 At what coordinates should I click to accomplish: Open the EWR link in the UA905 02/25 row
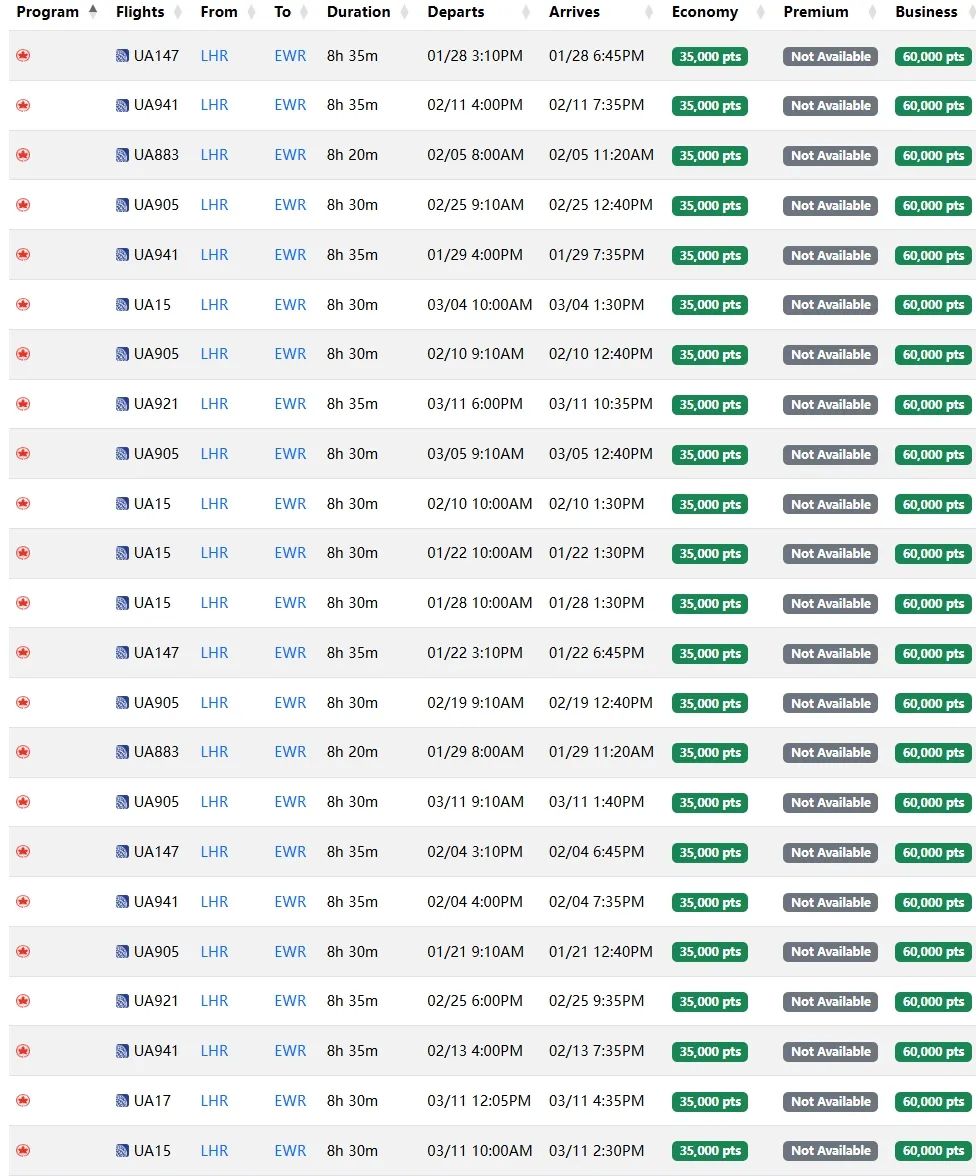click(x=290, y=205)
